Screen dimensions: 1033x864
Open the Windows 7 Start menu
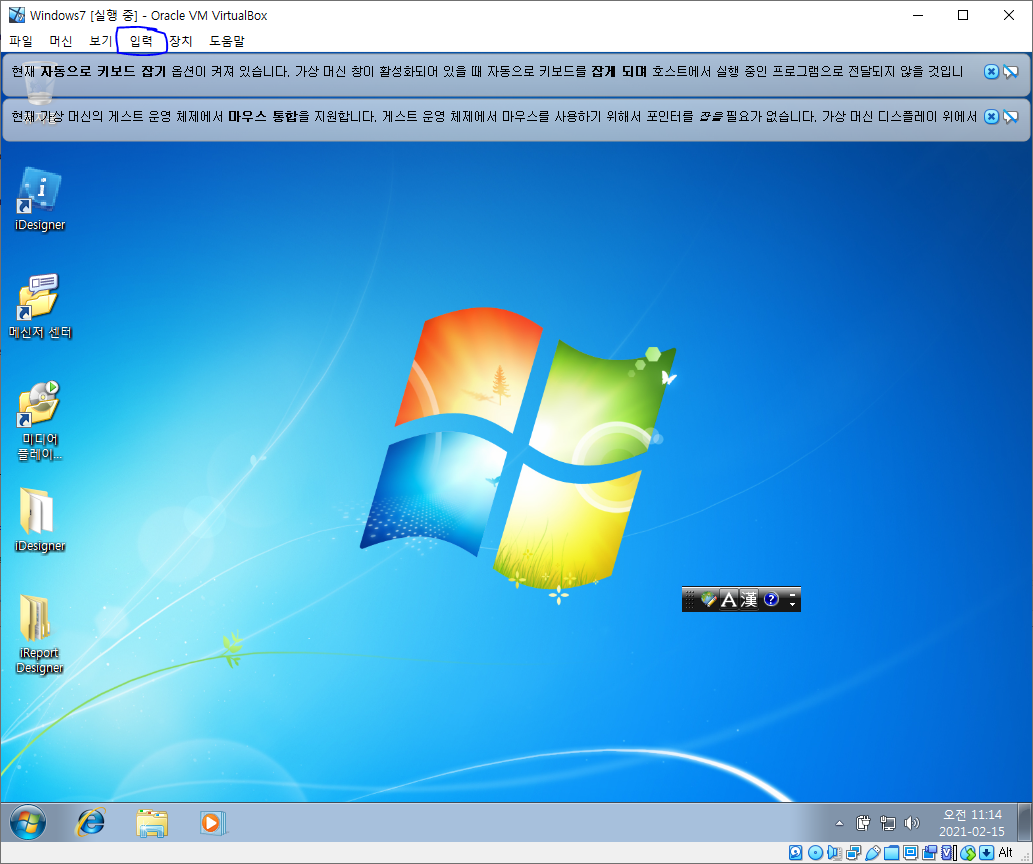(28, 822)
